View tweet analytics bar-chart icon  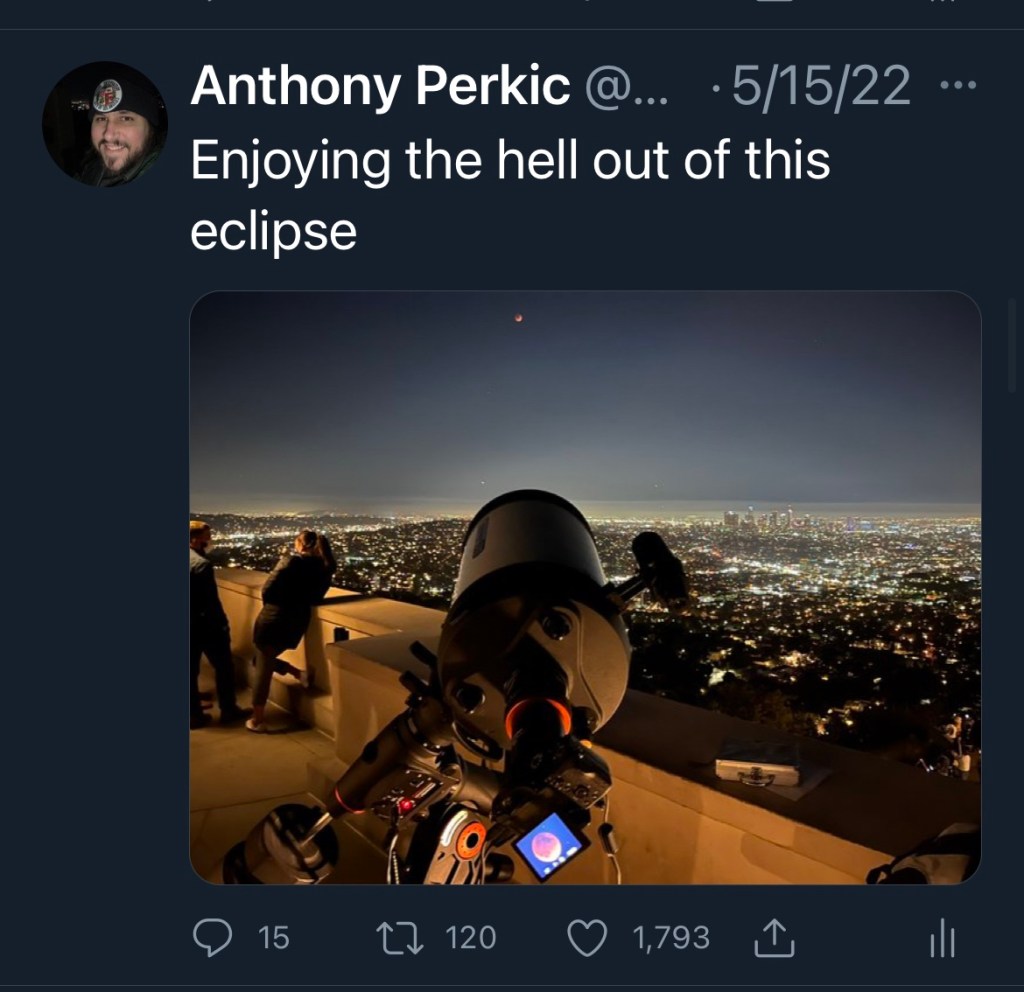click(942, 938)
